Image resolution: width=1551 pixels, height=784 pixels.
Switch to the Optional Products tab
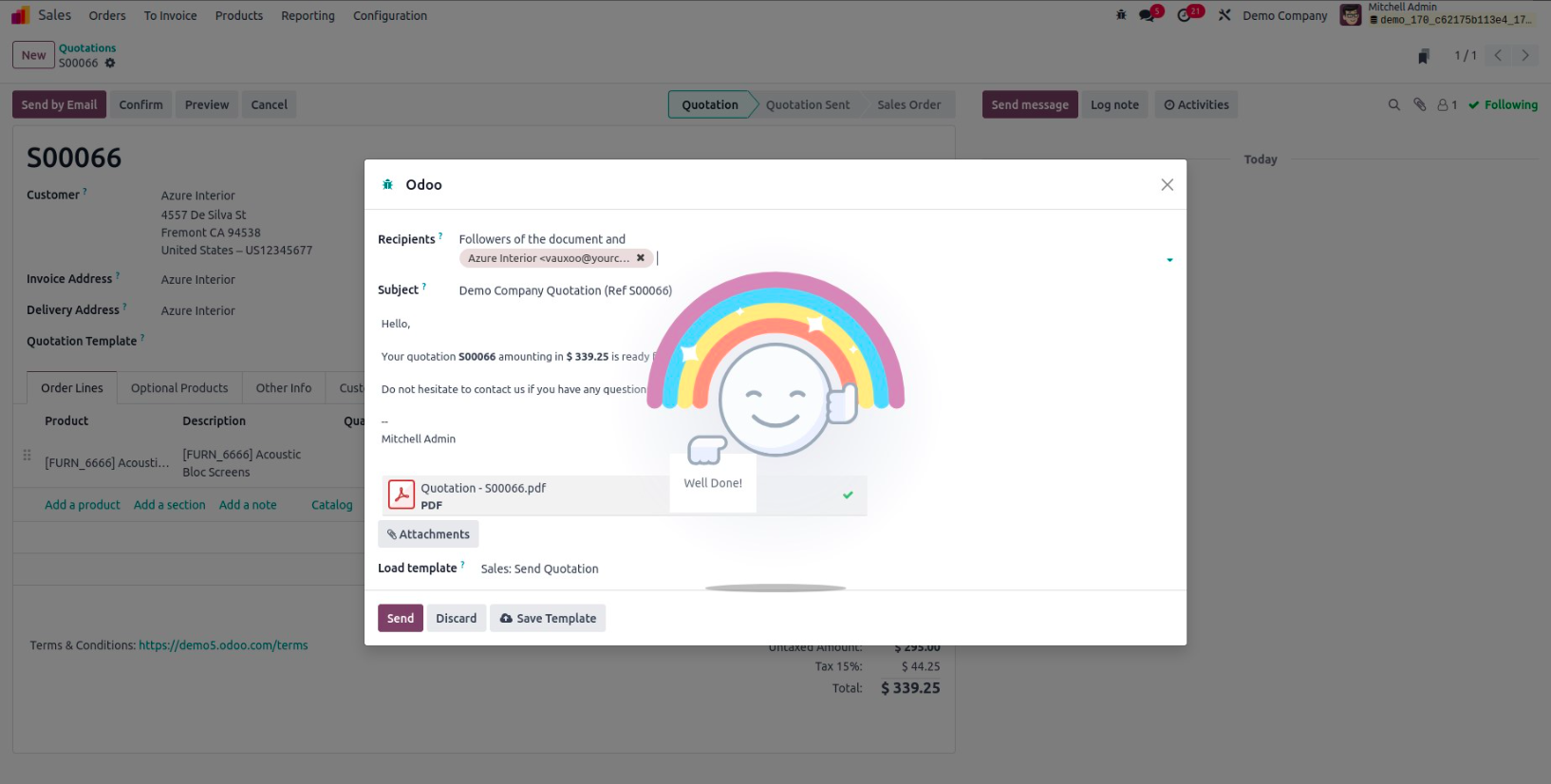tap(179, 388)
